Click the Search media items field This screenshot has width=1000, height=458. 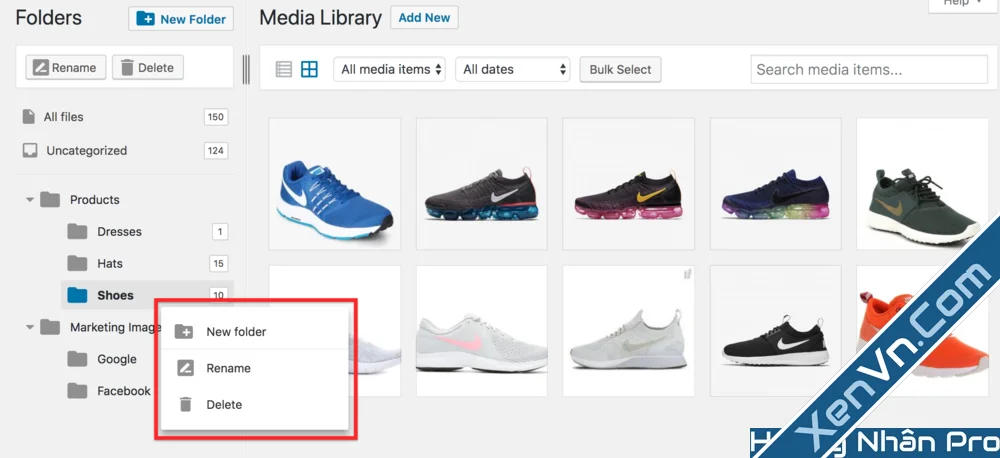(x=869, y=70)
